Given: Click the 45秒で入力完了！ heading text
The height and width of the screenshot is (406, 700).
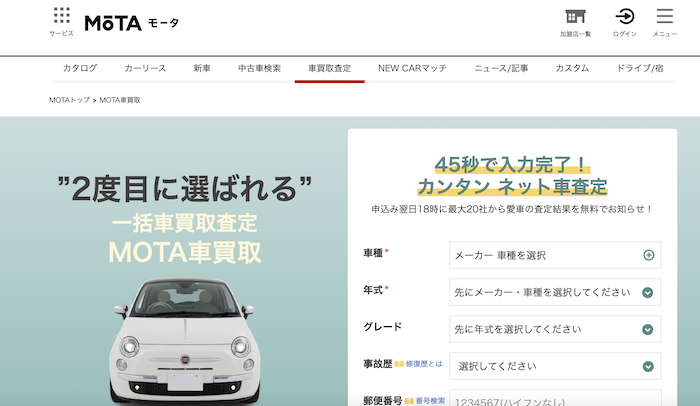Looking at the screenshot, I should coord(512,165).
